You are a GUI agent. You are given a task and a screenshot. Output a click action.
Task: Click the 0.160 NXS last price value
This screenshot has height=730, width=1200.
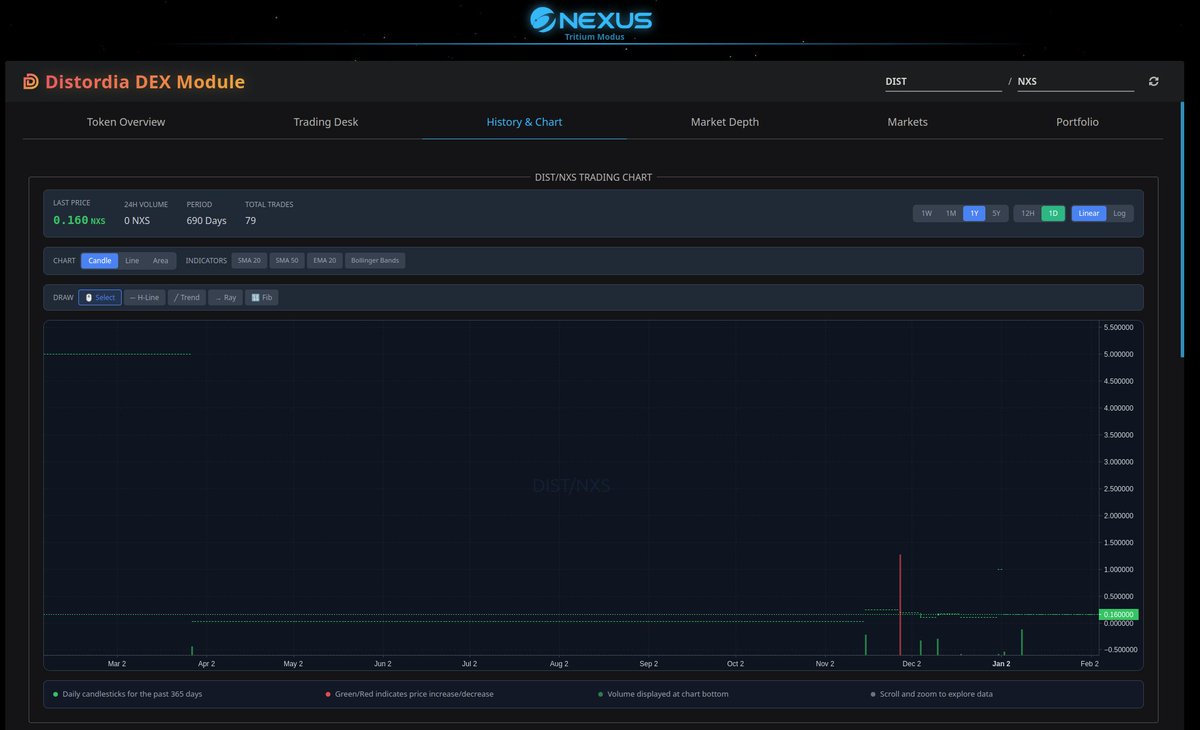pyautogui.click(x=79, y=220)
